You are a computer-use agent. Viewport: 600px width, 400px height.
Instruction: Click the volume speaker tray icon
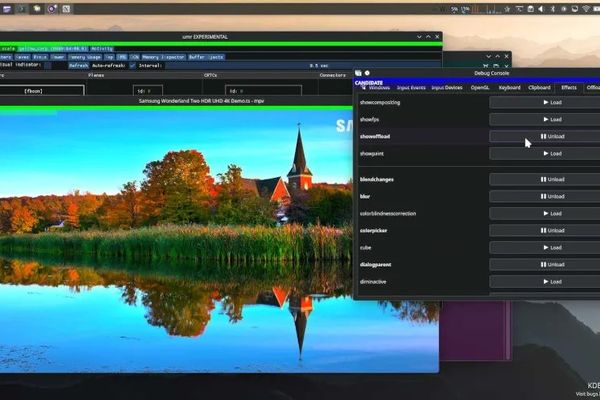(x=541, y=9)
